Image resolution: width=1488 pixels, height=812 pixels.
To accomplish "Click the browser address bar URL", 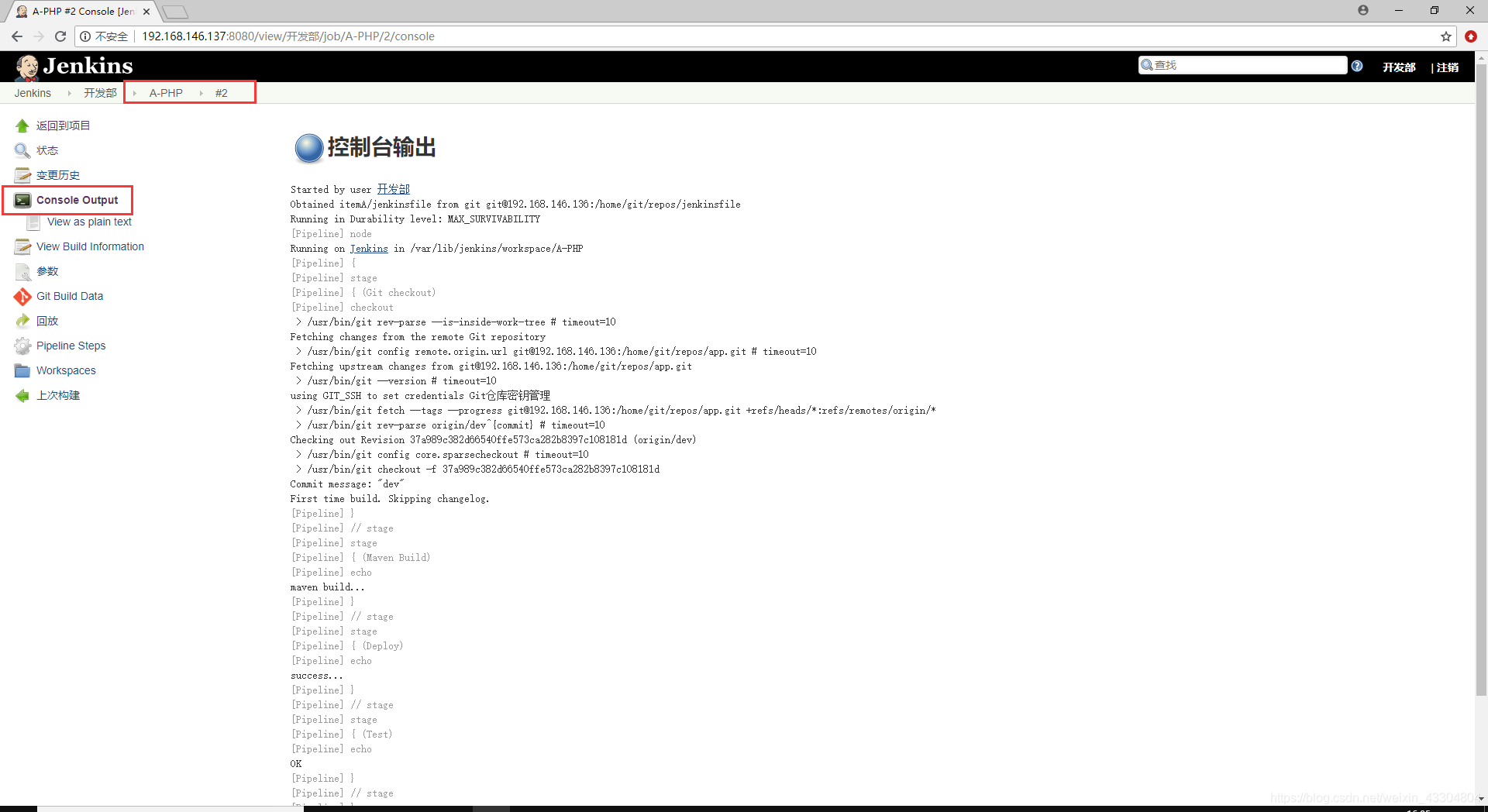I will pos(288,36).
